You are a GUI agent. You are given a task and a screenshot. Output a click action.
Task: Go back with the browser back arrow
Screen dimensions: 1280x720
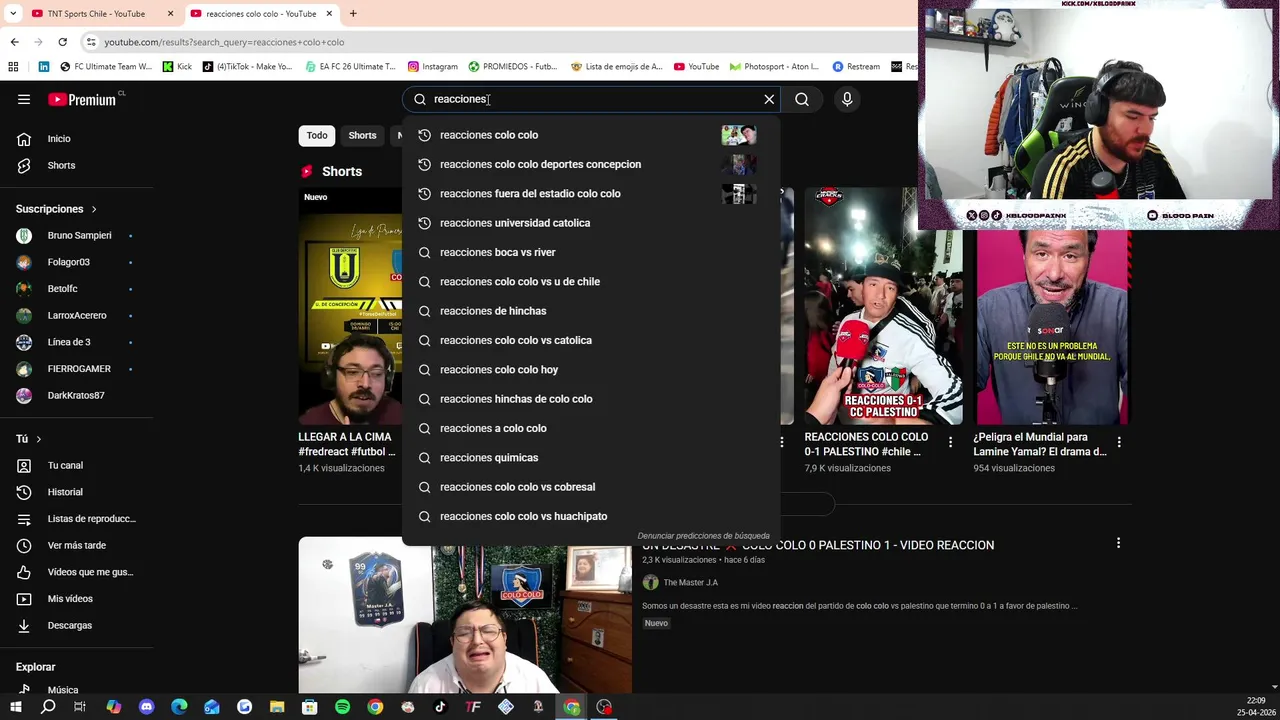[x=14, y=42]
